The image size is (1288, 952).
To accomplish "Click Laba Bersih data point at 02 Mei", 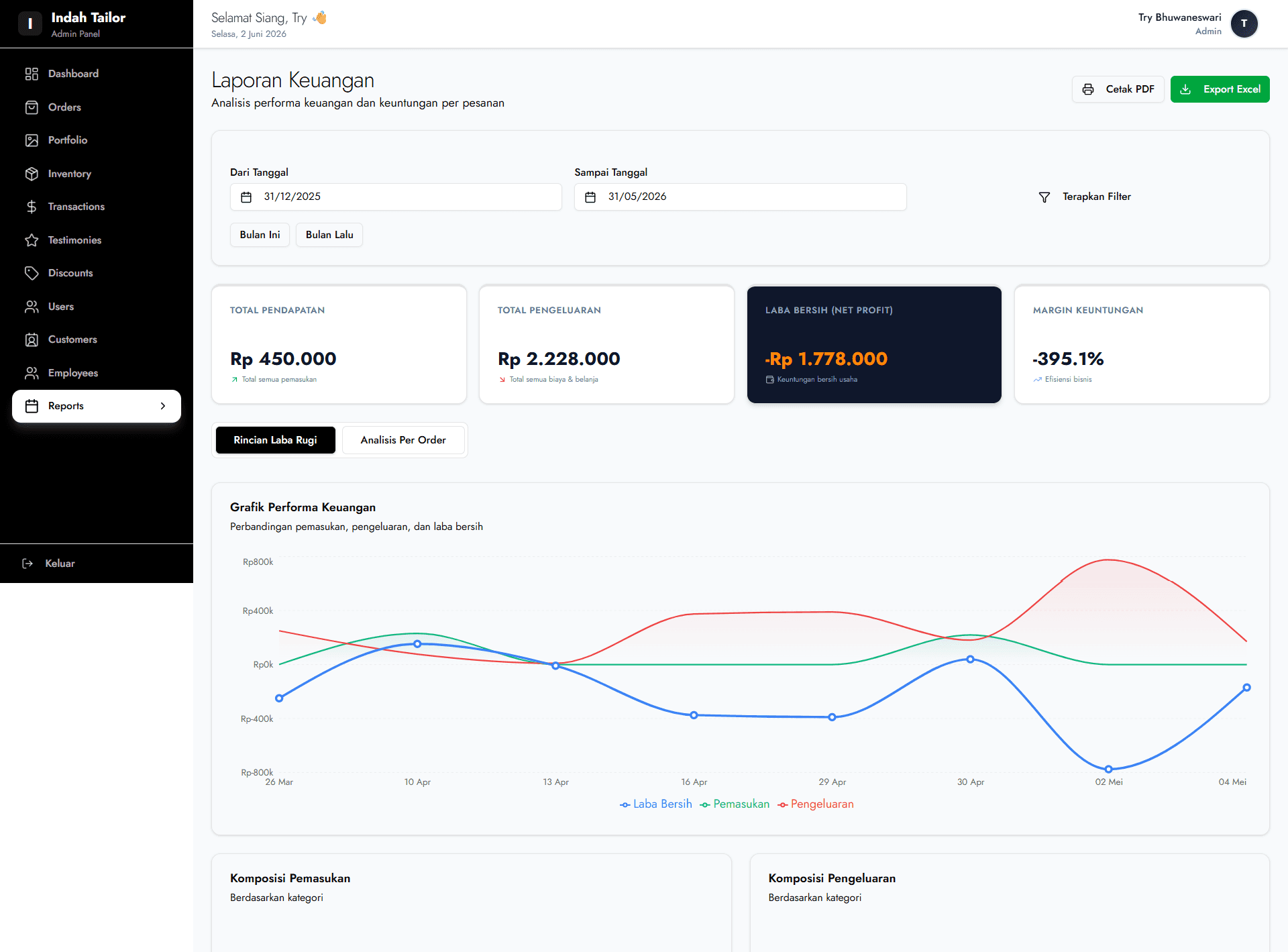I will click(x=1108, y=770).
